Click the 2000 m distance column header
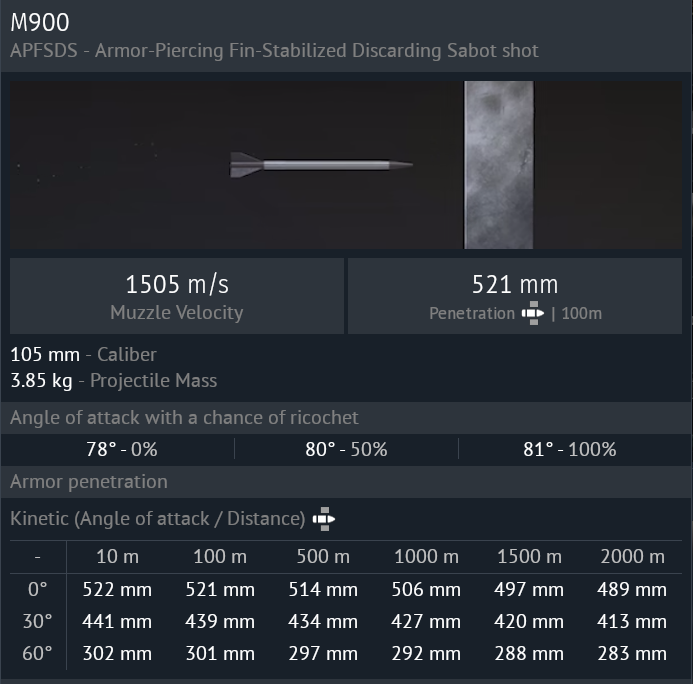This screenshot has width=693, height=684. click(x=632, y=556)
